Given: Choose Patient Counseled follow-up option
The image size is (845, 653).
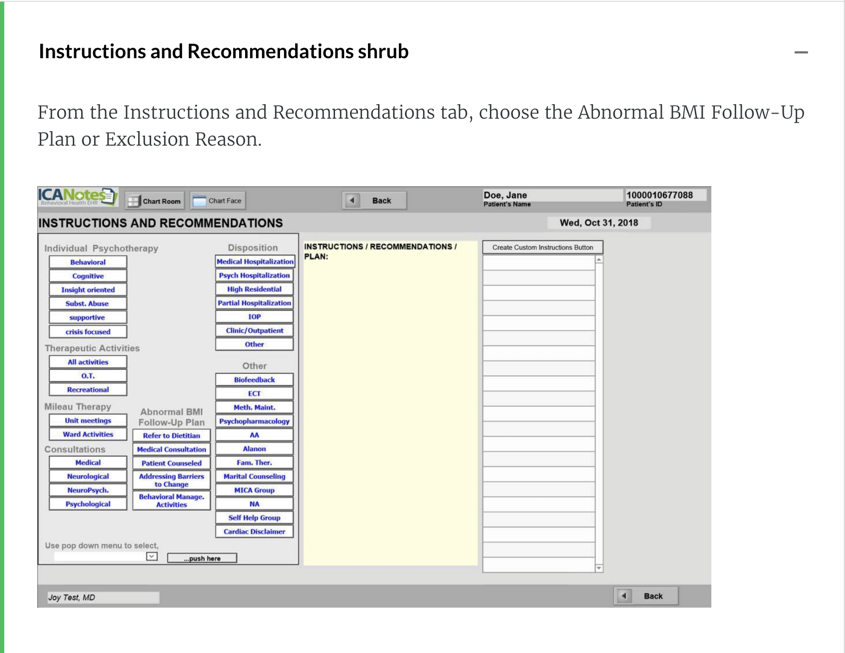Looking at the screenshot, I should tap(171, 463).
